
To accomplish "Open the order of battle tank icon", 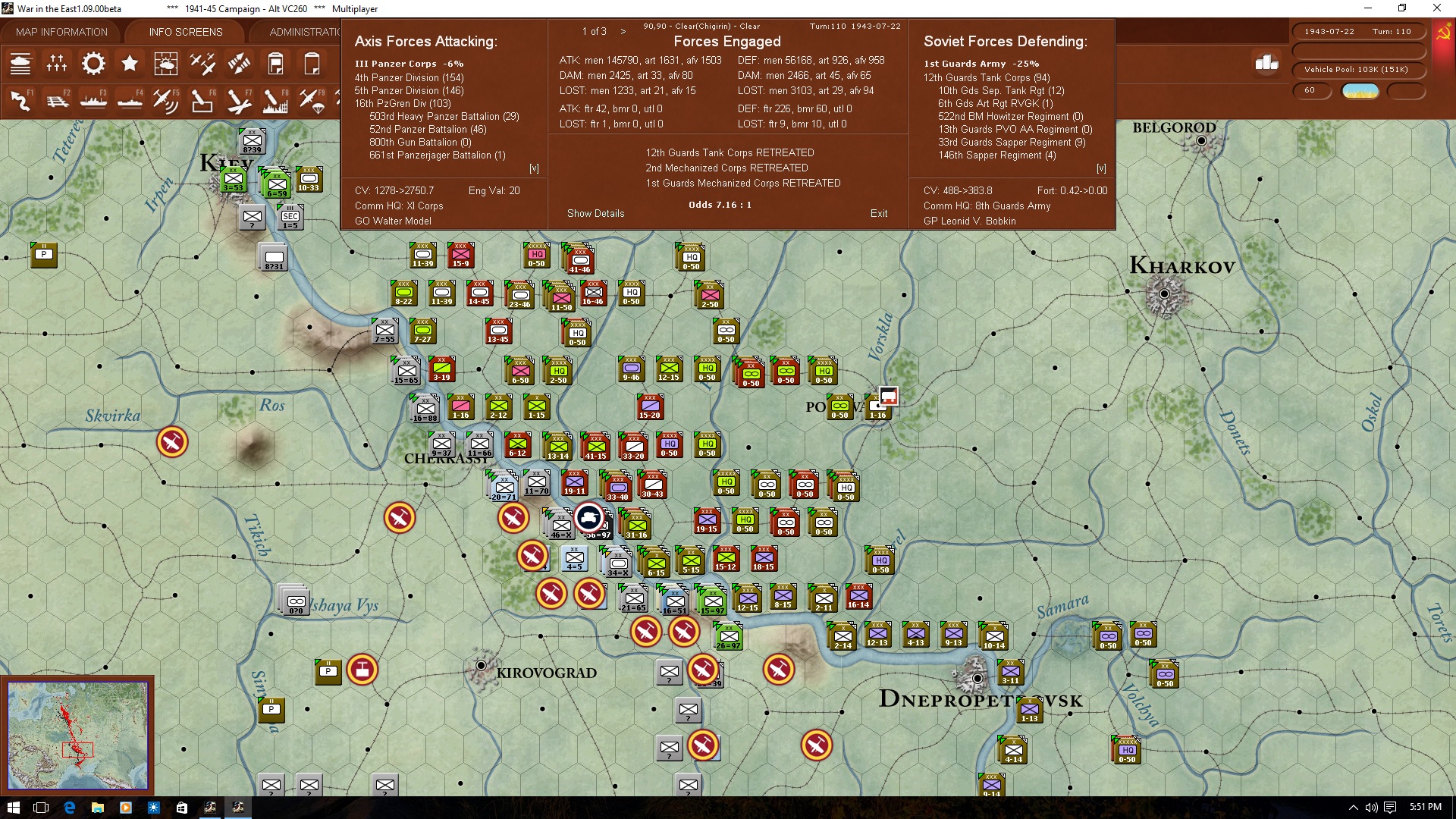I will point(20,64).
